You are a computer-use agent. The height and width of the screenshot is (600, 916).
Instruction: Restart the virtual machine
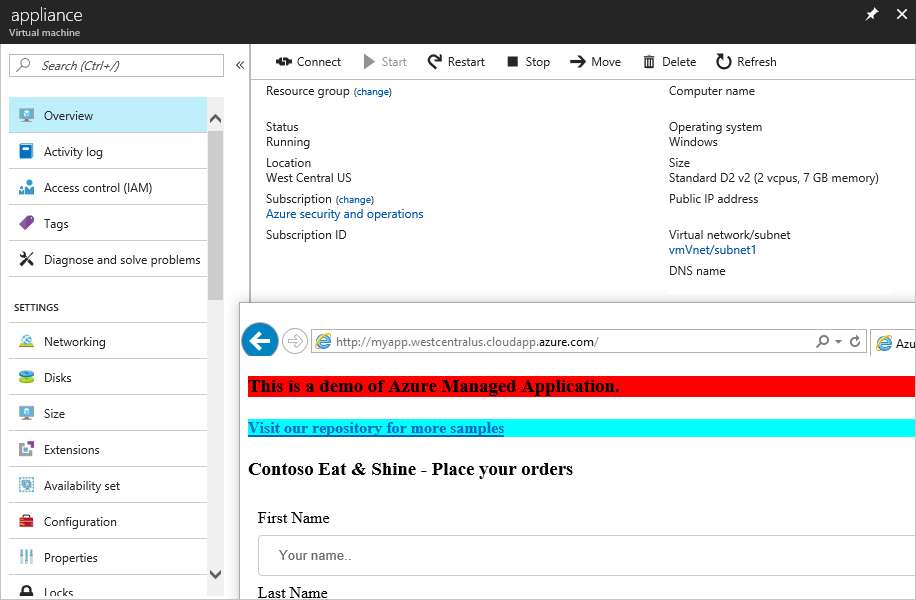click(x=456, y=61)
